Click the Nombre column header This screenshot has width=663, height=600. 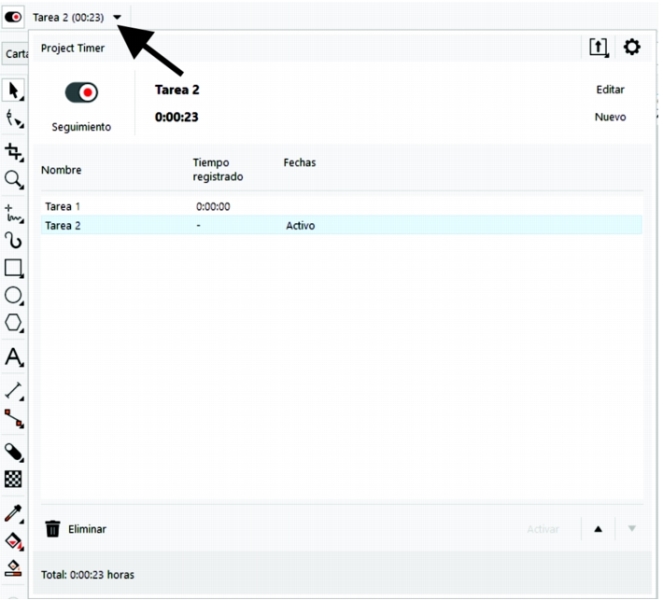(x=62, y=170)
